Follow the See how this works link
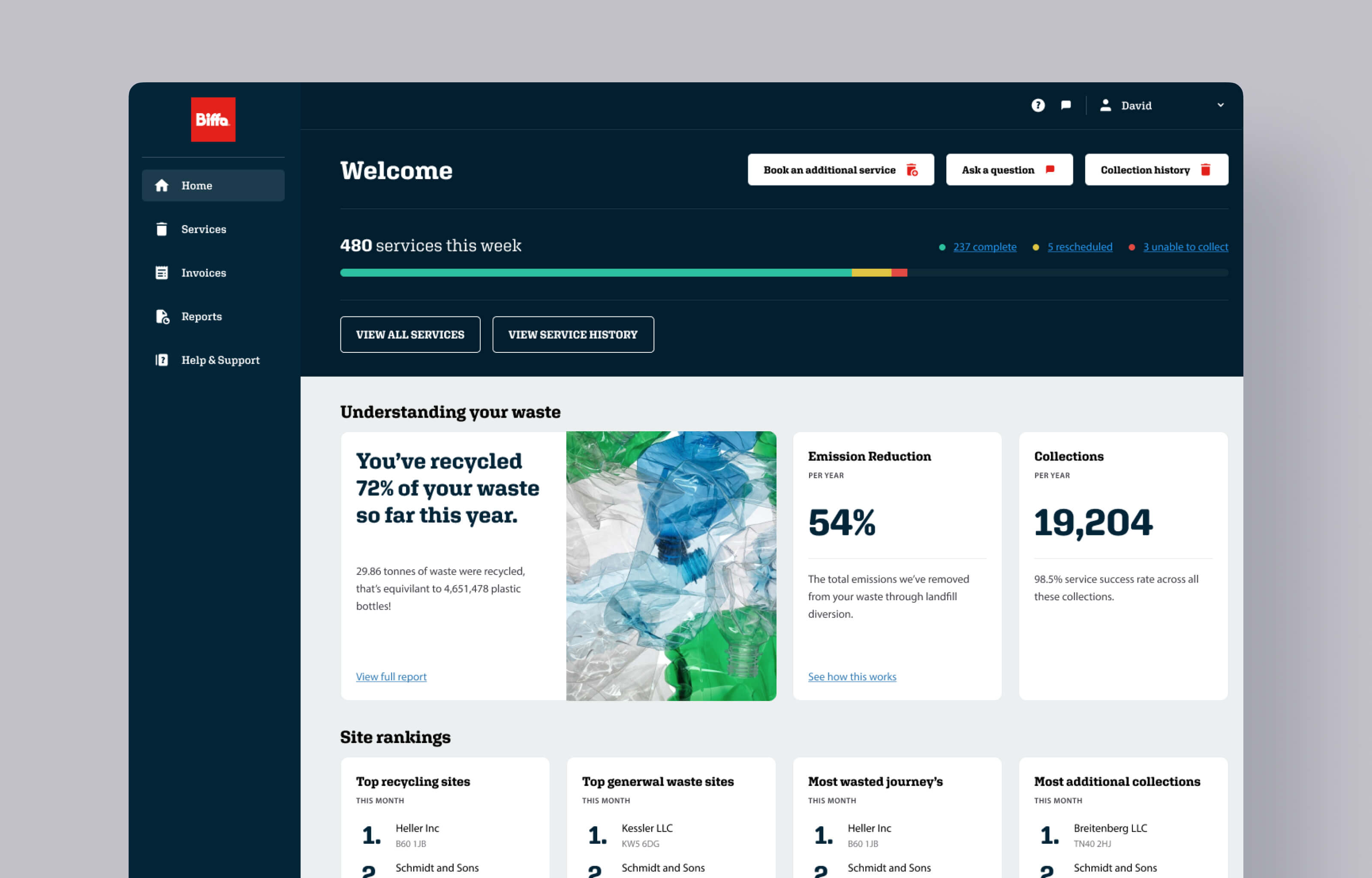The image size is (1372, 878). (851, 677)
